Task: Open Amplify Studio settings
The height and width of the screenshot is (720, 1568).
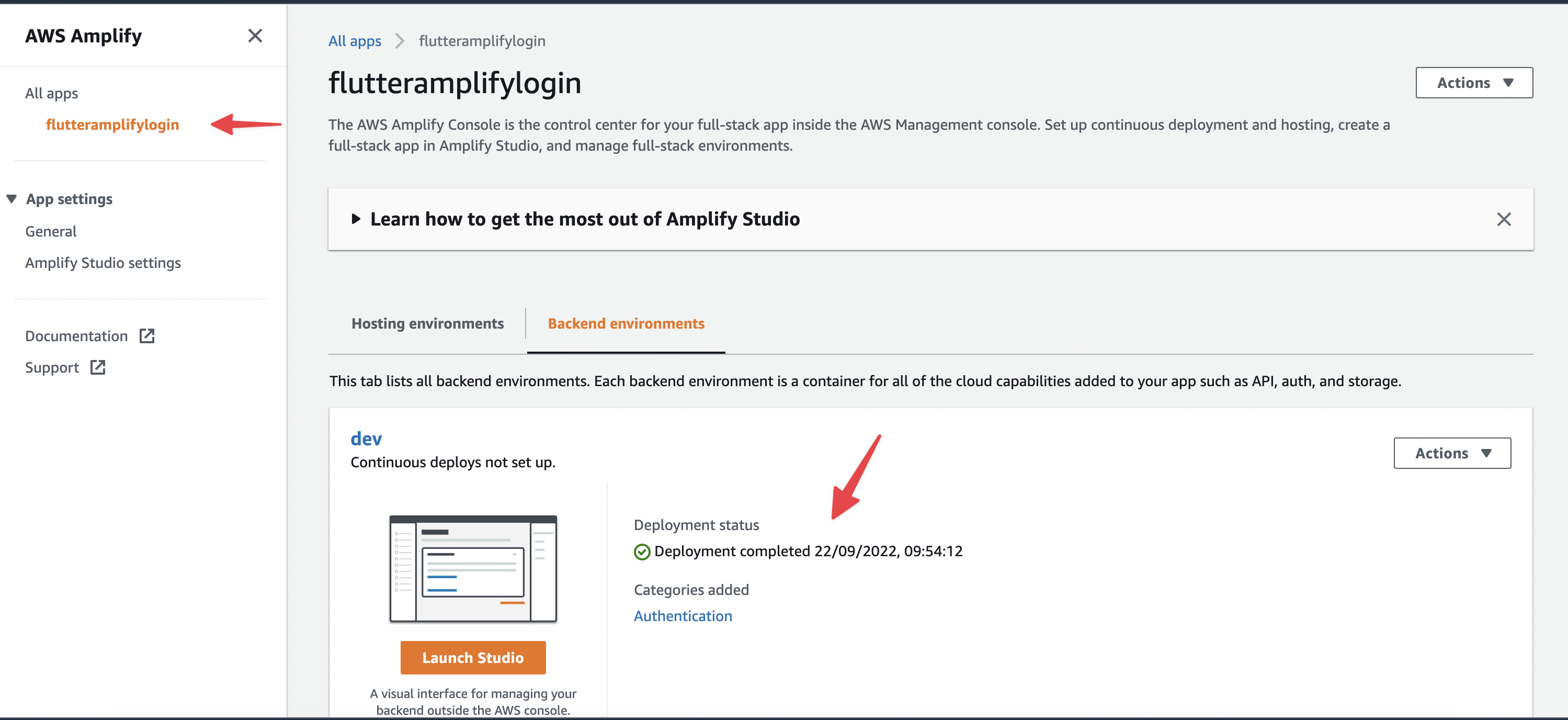Action: [x=103, y=263]
